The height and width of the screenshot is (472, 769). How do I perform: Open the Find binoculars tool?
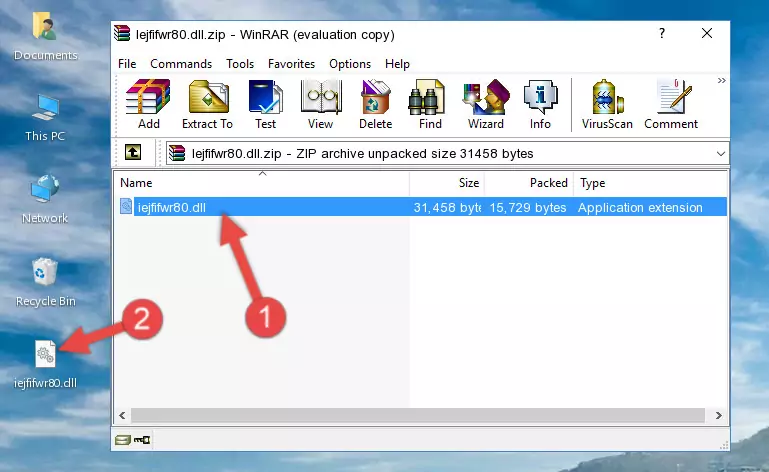click(x=430, y=104)
